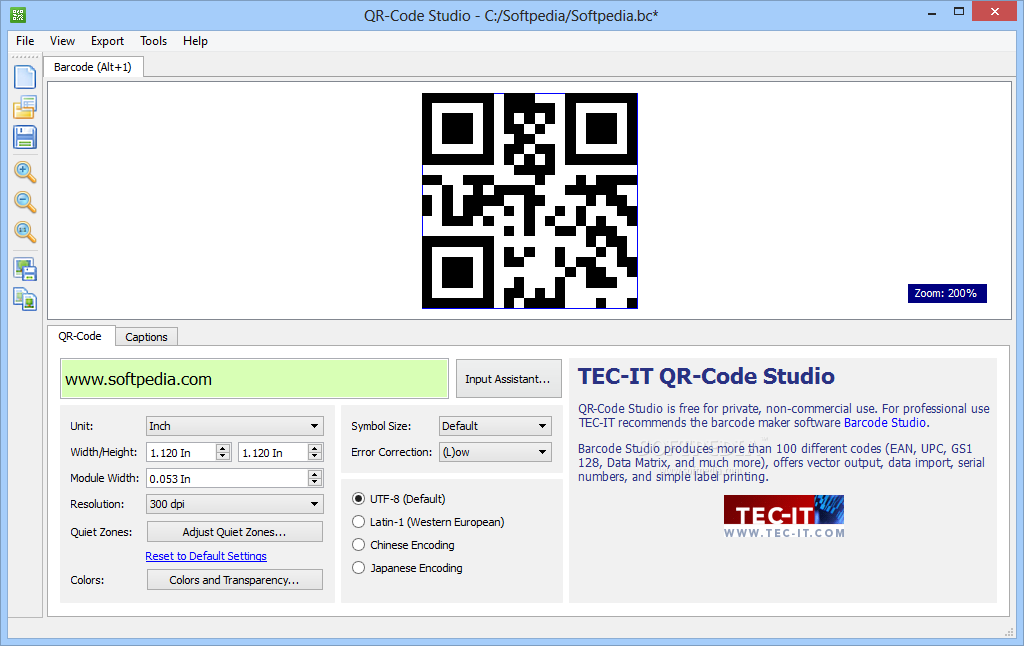Click the export barcode image icon

click(25, 269)
